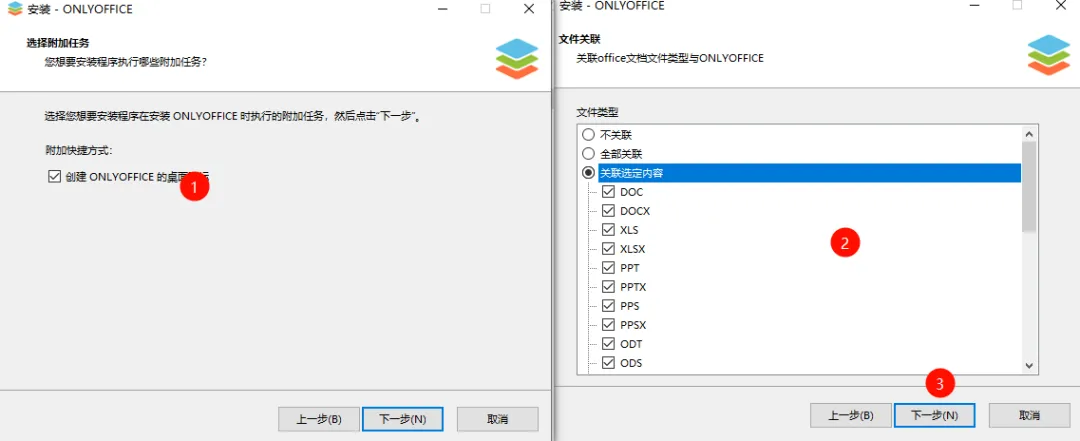1080x441 pixels.
Task: Select the 全部关联 radio option
Action: pos(588,154)
